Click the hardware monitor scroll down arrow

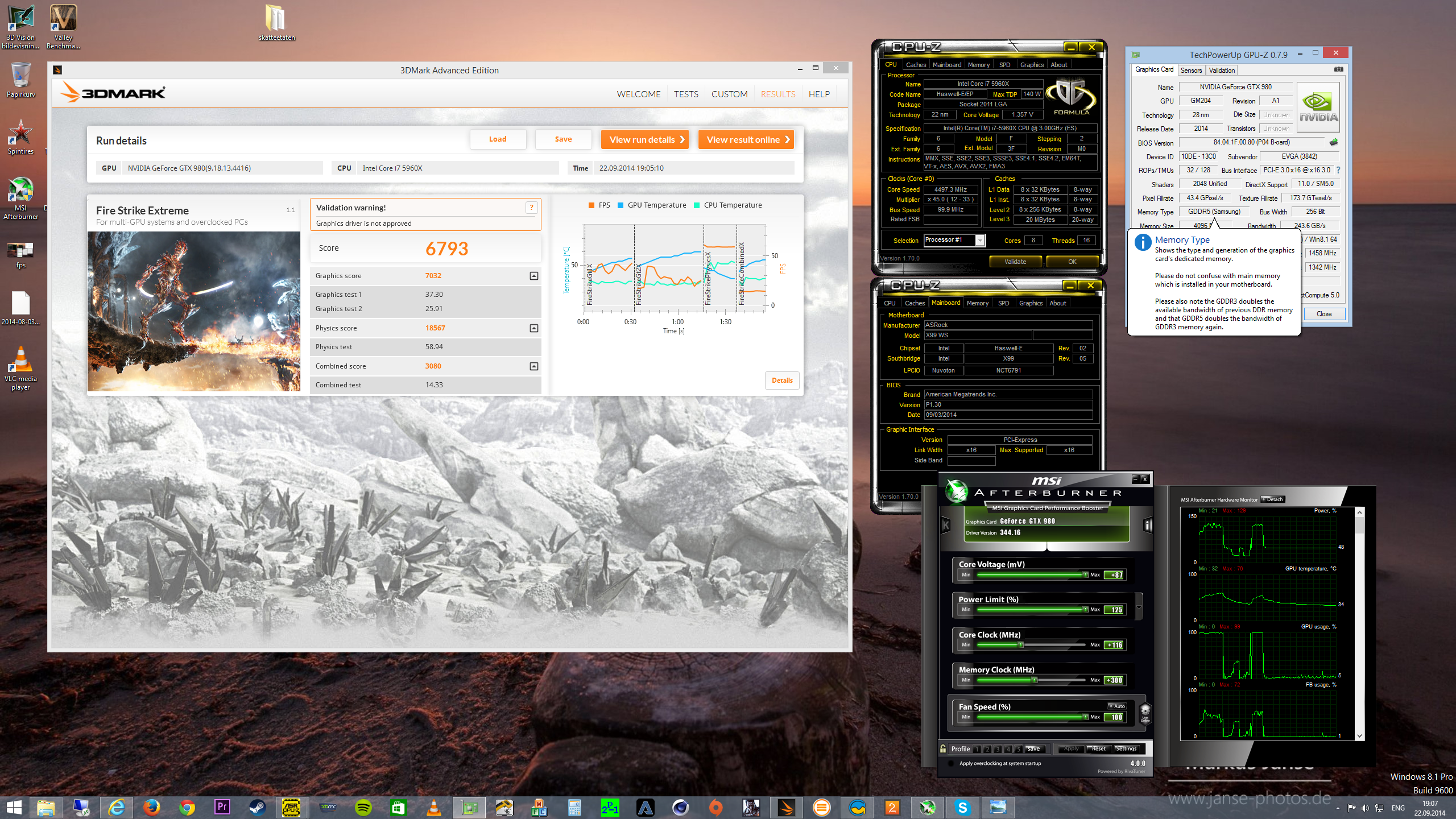1360,735
